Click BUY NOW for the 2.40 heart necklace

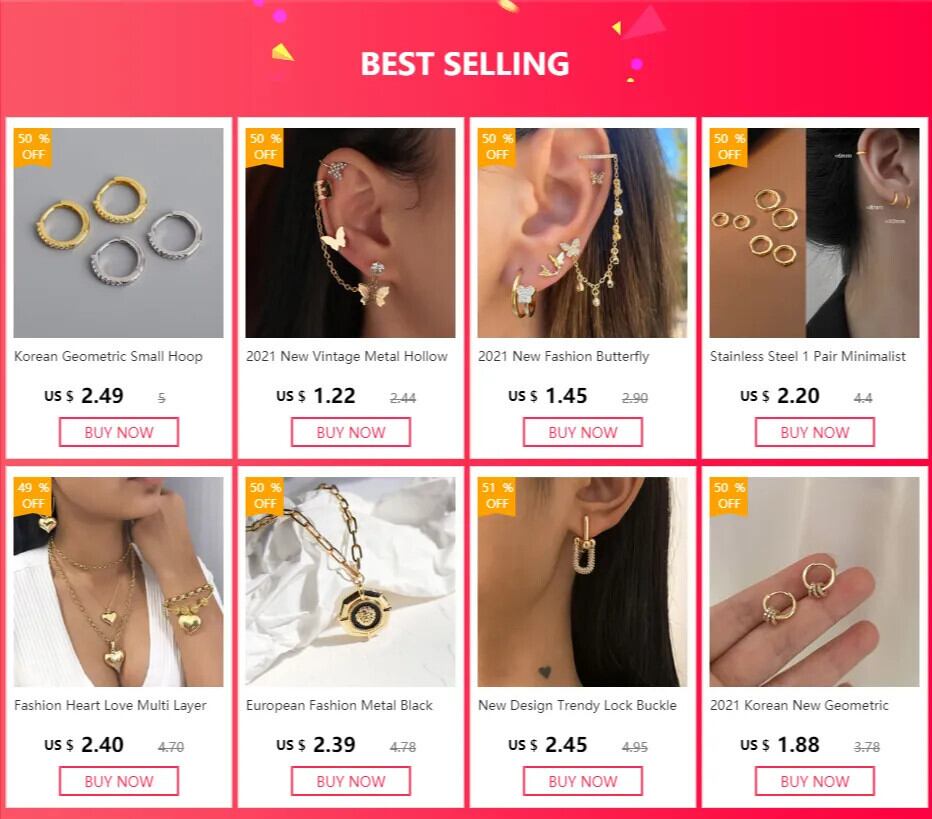click(x=119, y=781)
